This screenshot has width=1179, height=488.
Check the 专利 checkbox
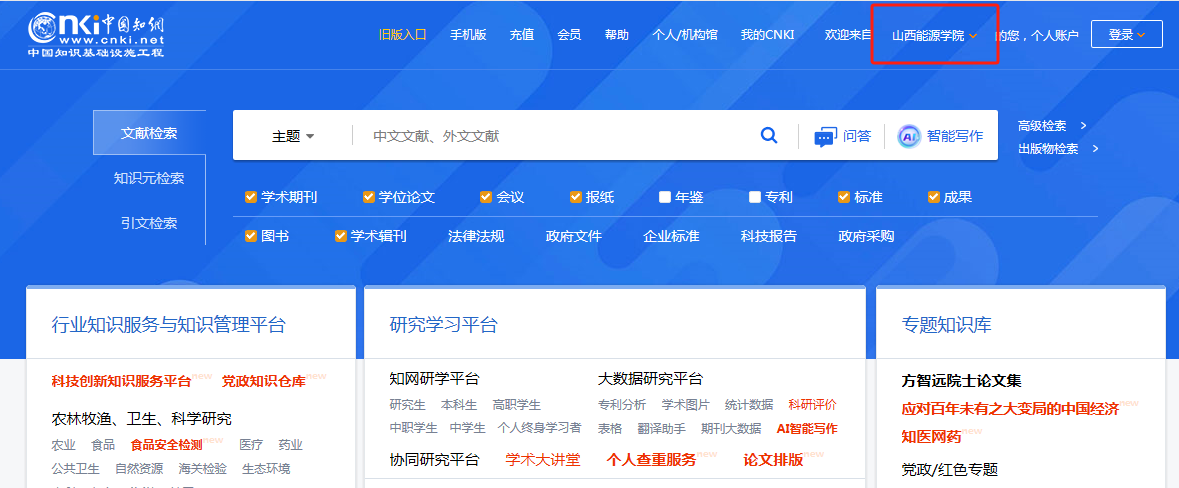pyautogui.click(x=755, y=197)
